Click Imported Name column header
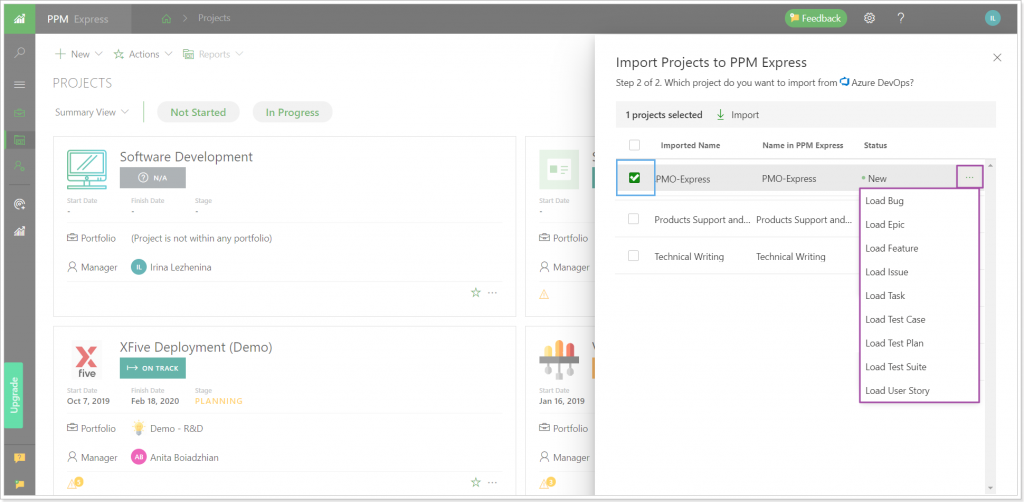The height and width of the screenshot is (502, 1024). [x=688, y=145]
